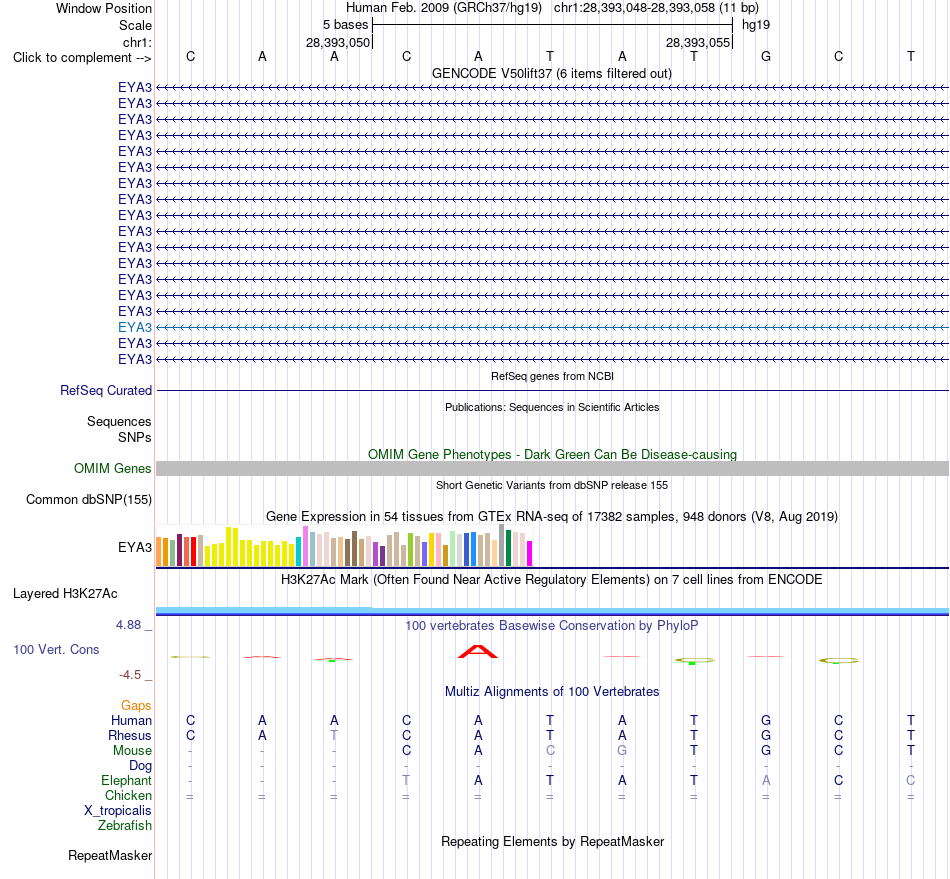Click the large red A conservation logo
The width and height of the screenshot is (950, 879).
coord(477,652)
